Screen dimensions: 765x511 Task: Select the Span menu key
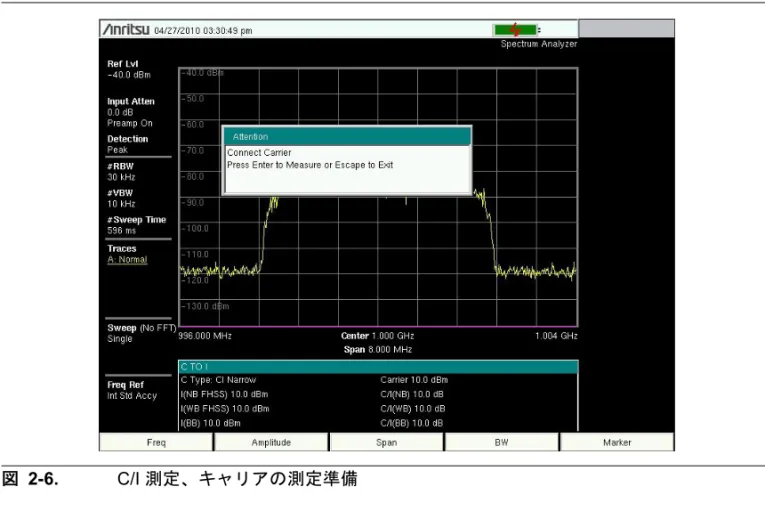click(x=386, y=442)
